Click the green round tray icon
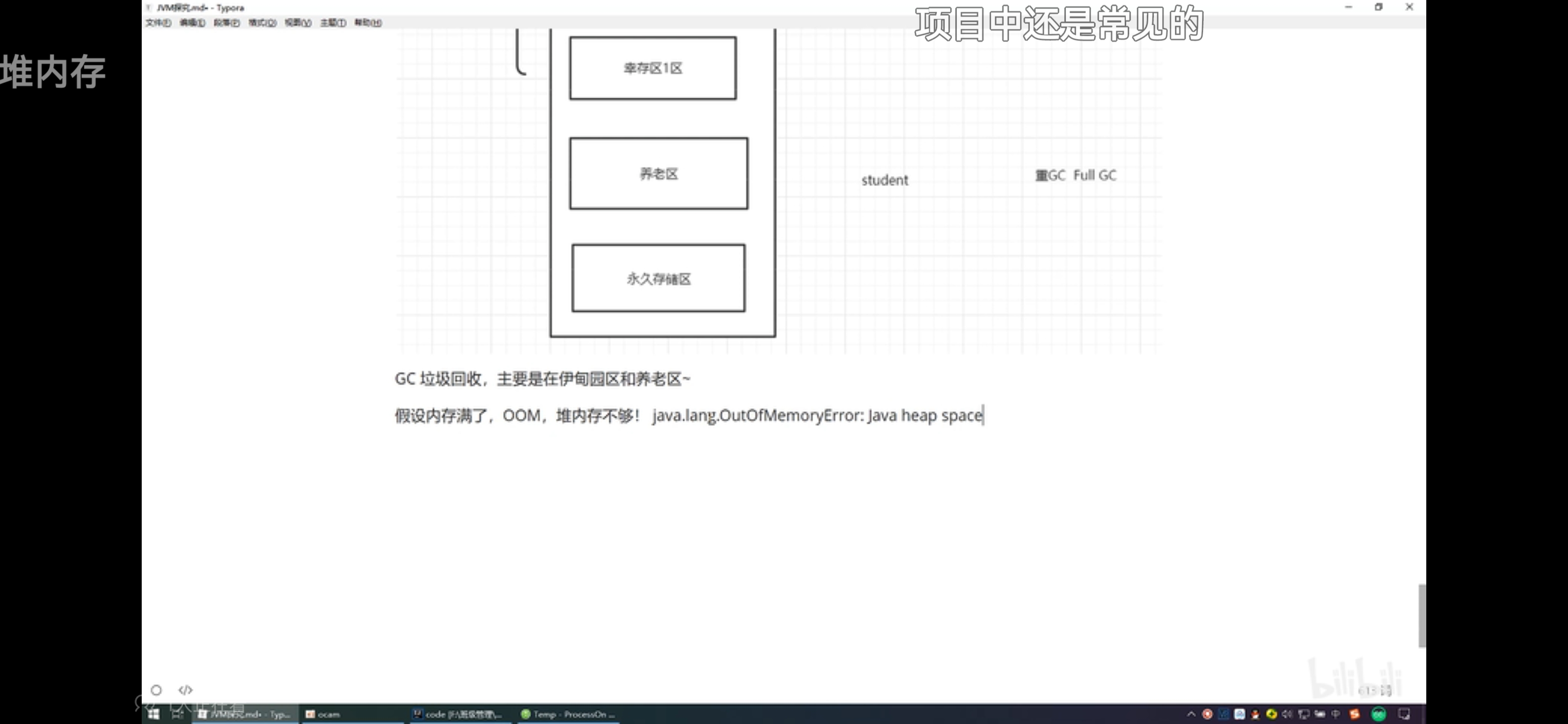The image size is (1568, 724). [1379, 714]
